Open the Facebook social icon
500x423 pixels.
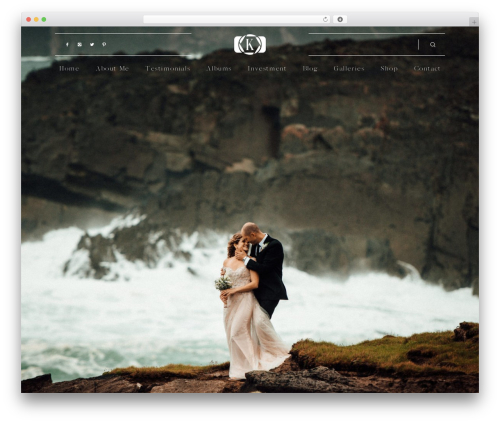point(67,44)
